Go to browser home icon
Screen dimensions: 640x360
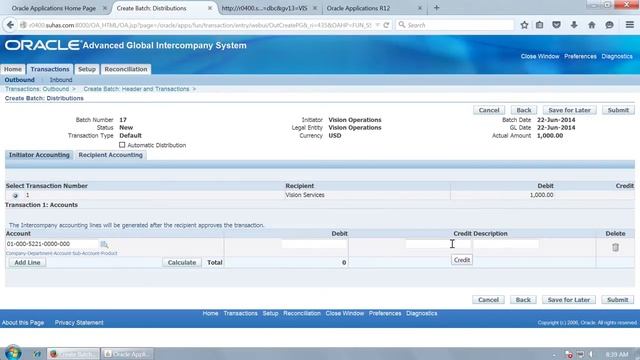[x=591, y=25]
